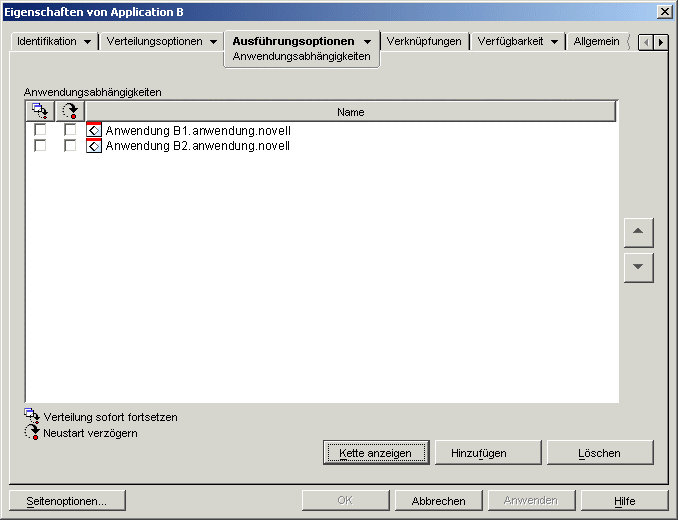
Task: Enable immediate distribution for Anwendung B2
Action: (x=40, y=145)
